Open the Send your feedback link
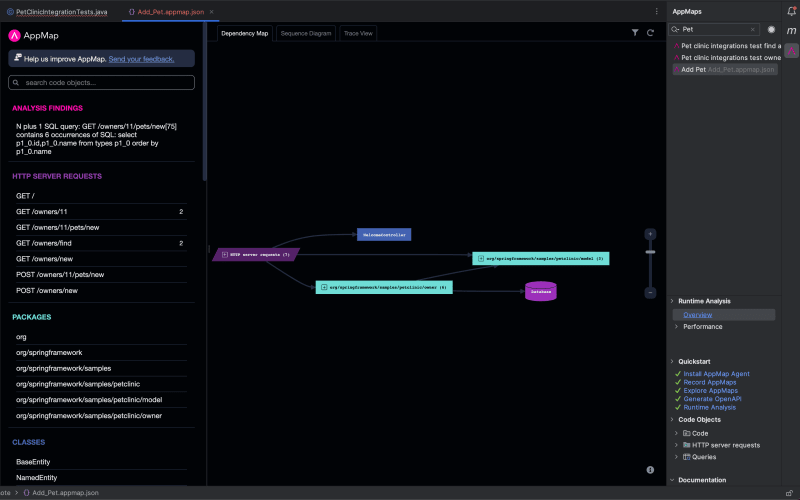 pos(141,59)
